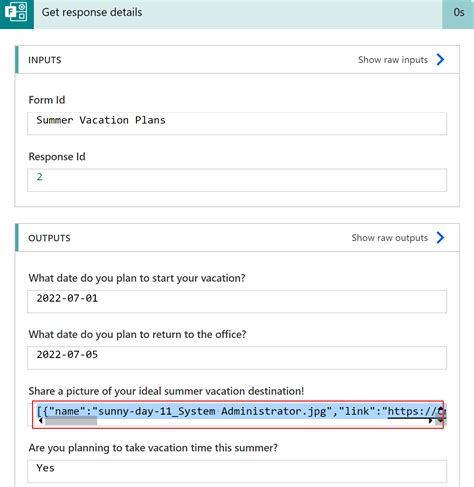The width and height of the screenshot is (474, 487).
Task: Click the Microsoft Forms connector icon
Action: (x=16, y=13)
